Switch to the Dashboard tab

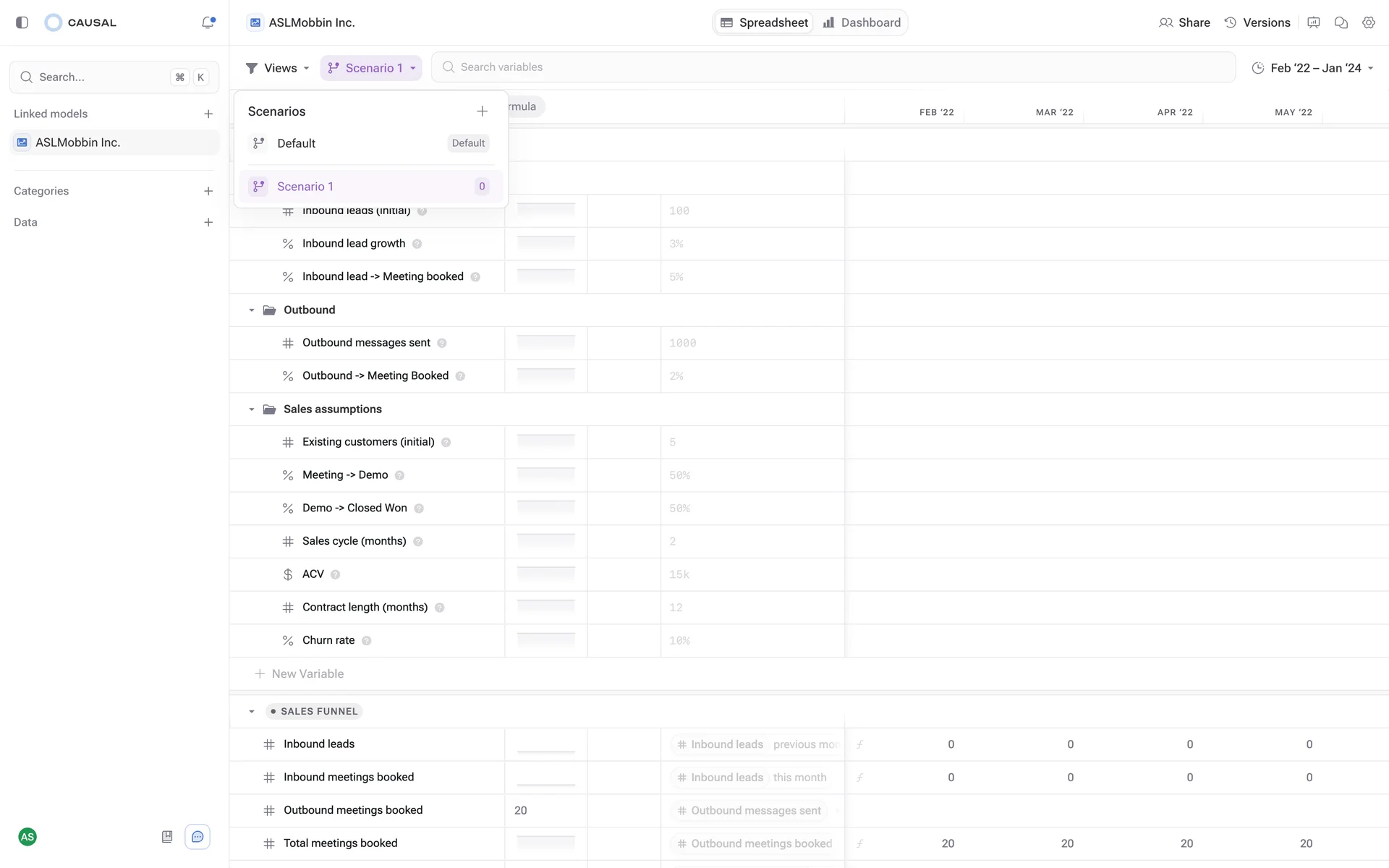862,22
